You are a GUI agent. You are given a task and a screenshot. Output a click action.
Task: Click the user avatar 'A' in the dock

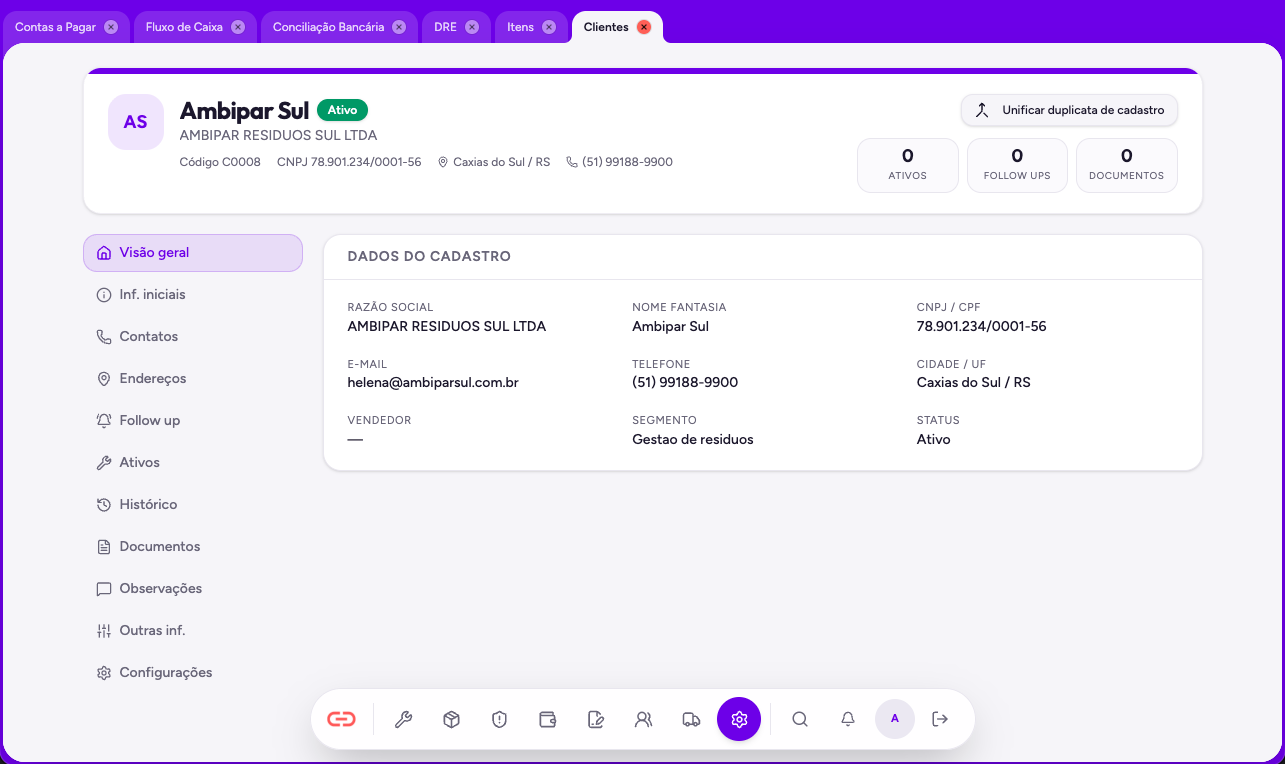click(895, 719)
